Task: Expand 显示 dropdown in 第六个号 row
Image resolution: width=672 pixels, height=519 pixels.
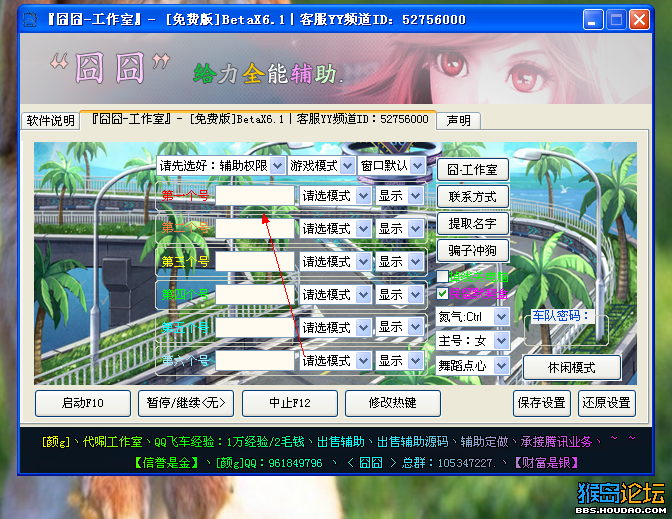Action: coord(399,360)
